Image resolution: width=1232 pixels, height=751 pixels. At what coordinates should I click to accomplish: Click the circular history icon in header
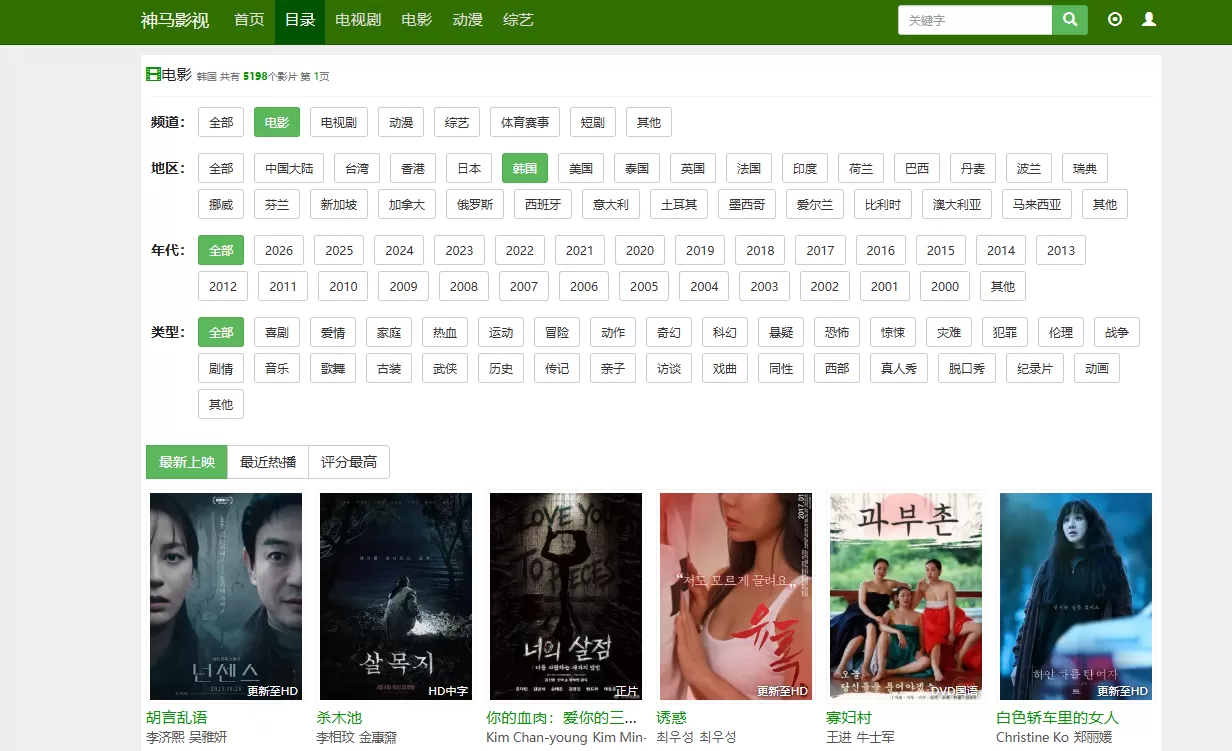click(1115, 19)
